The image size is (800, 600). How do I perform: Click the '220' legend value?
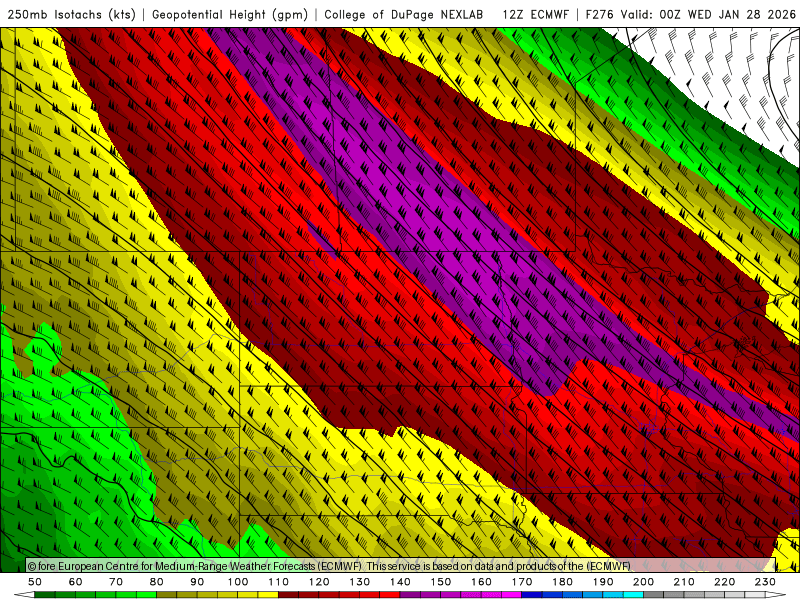(x=724, y=582)
